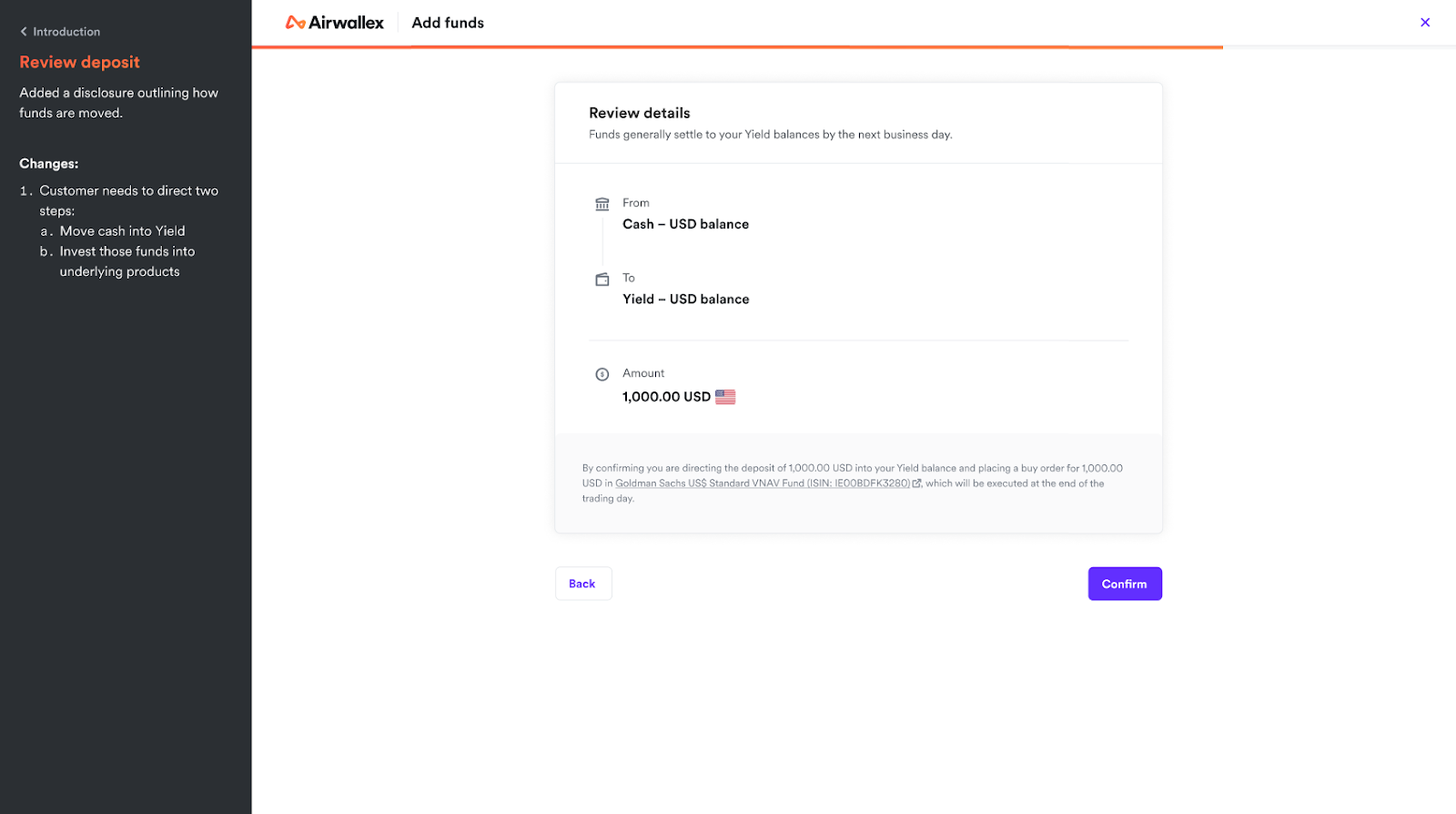The height and width of the screenshot is (814, 1456).
Task: Click the 1,000.00 USD amount
Action: click(x=666, y=397)
